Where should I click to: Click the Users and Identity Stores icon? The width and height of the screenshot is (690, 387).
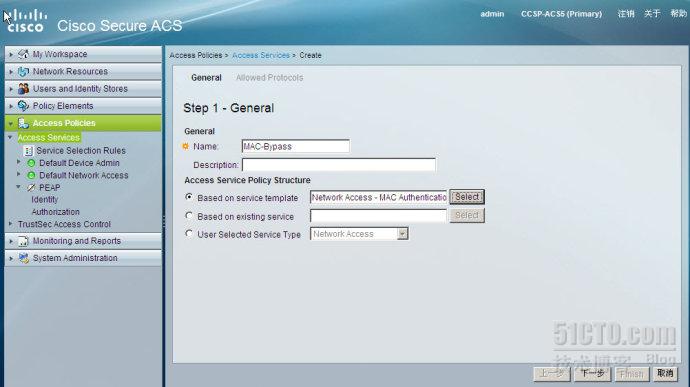[x=23, y=88]
